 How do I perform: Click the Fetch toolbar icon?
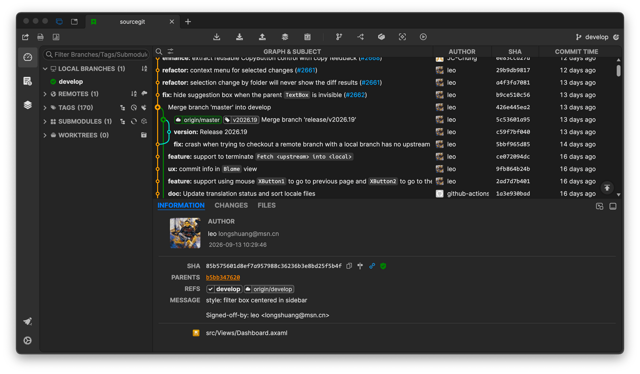click(x=217, y=37)
